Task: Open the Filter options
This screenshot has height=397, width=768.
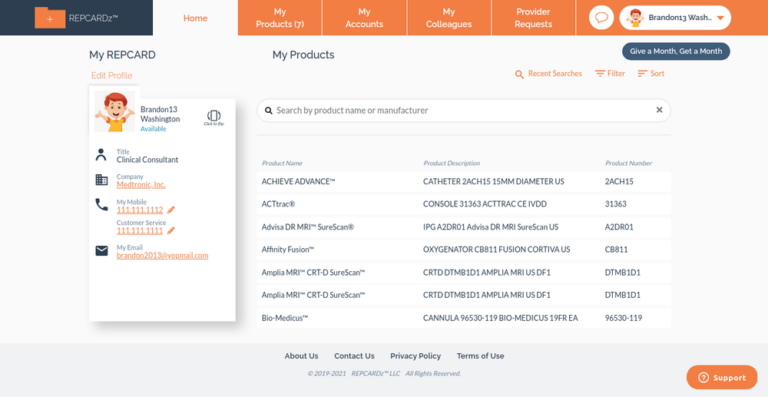Action: (610, 73)
